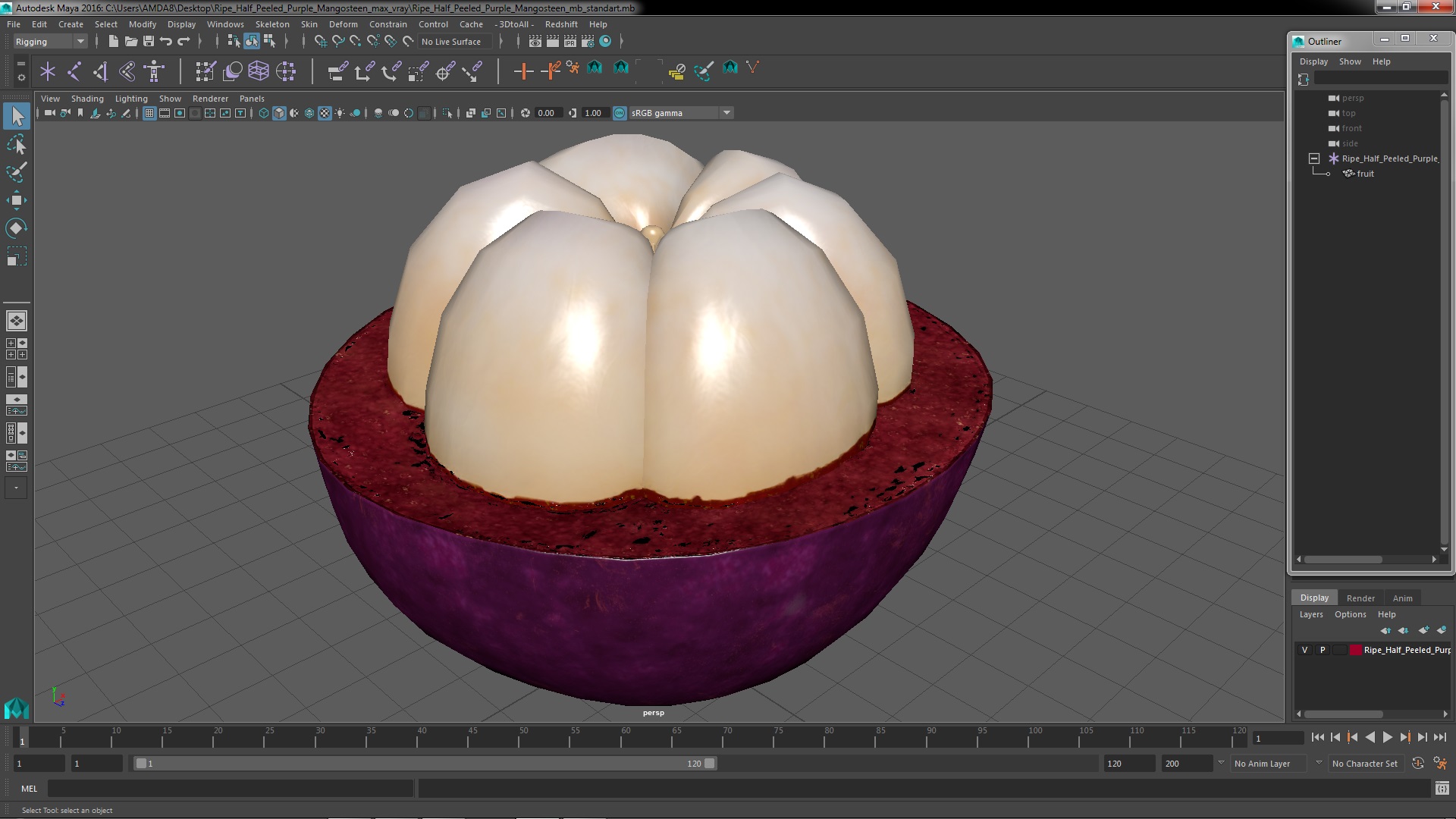
Task: Toggle smooth shade all cube button
Action: point(279,113)
